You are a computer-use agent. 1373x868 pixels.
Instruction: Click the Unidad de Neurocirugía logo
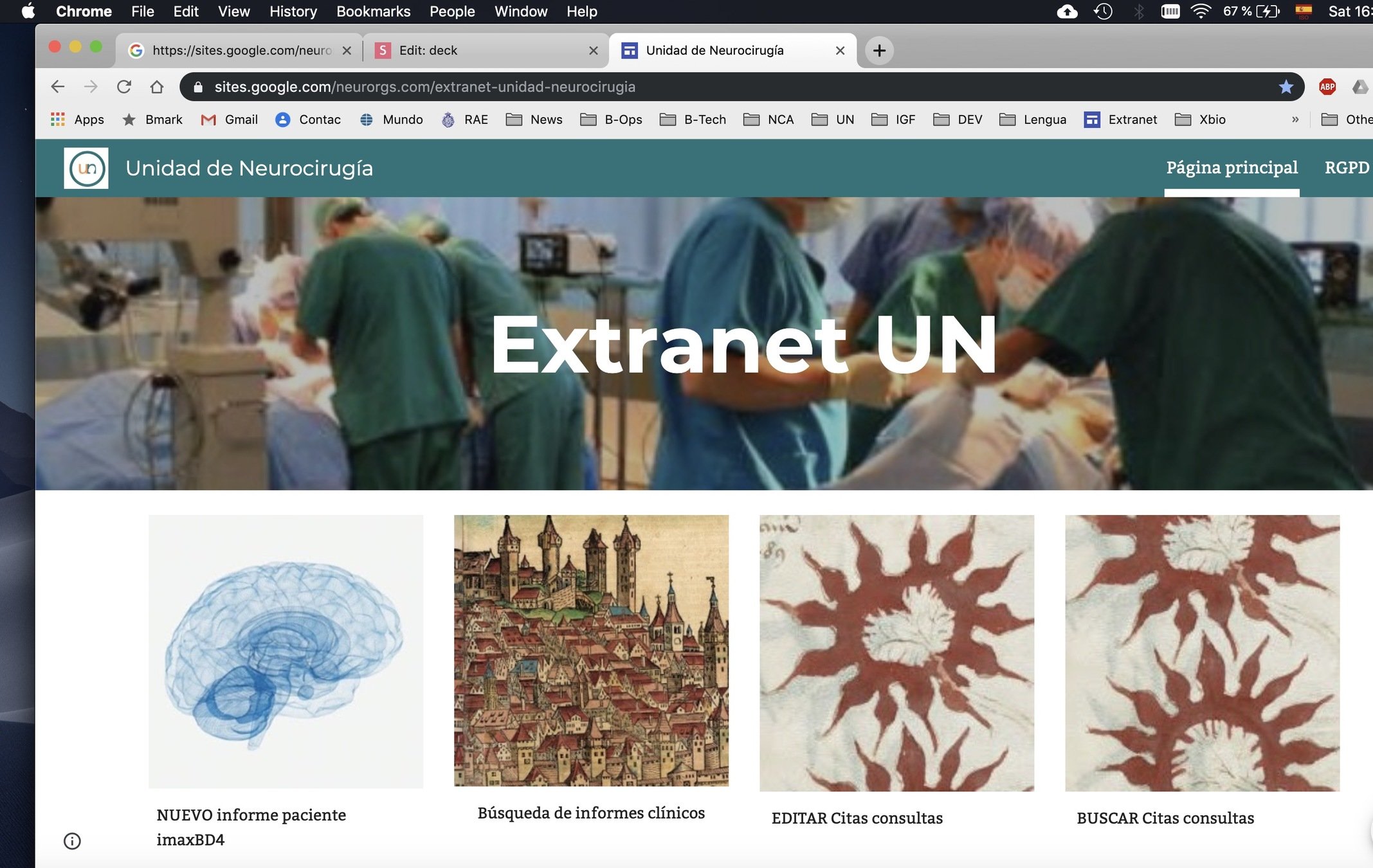point(86,168)
